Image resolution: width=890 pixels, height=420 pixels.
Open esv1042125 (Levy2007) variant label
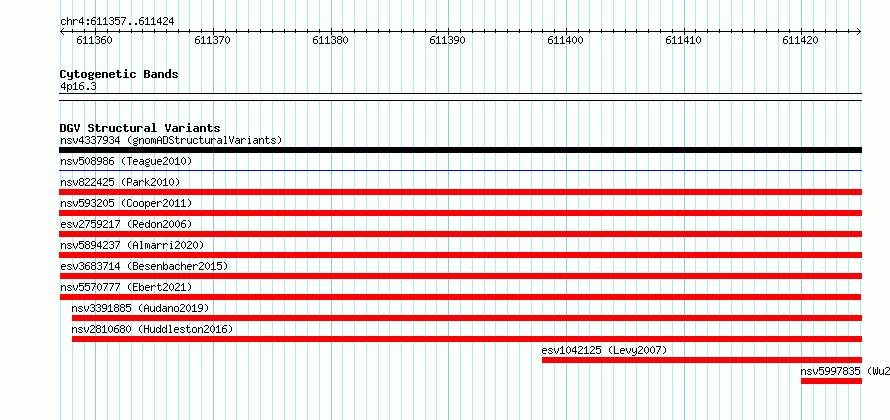(x=604, y=350)
